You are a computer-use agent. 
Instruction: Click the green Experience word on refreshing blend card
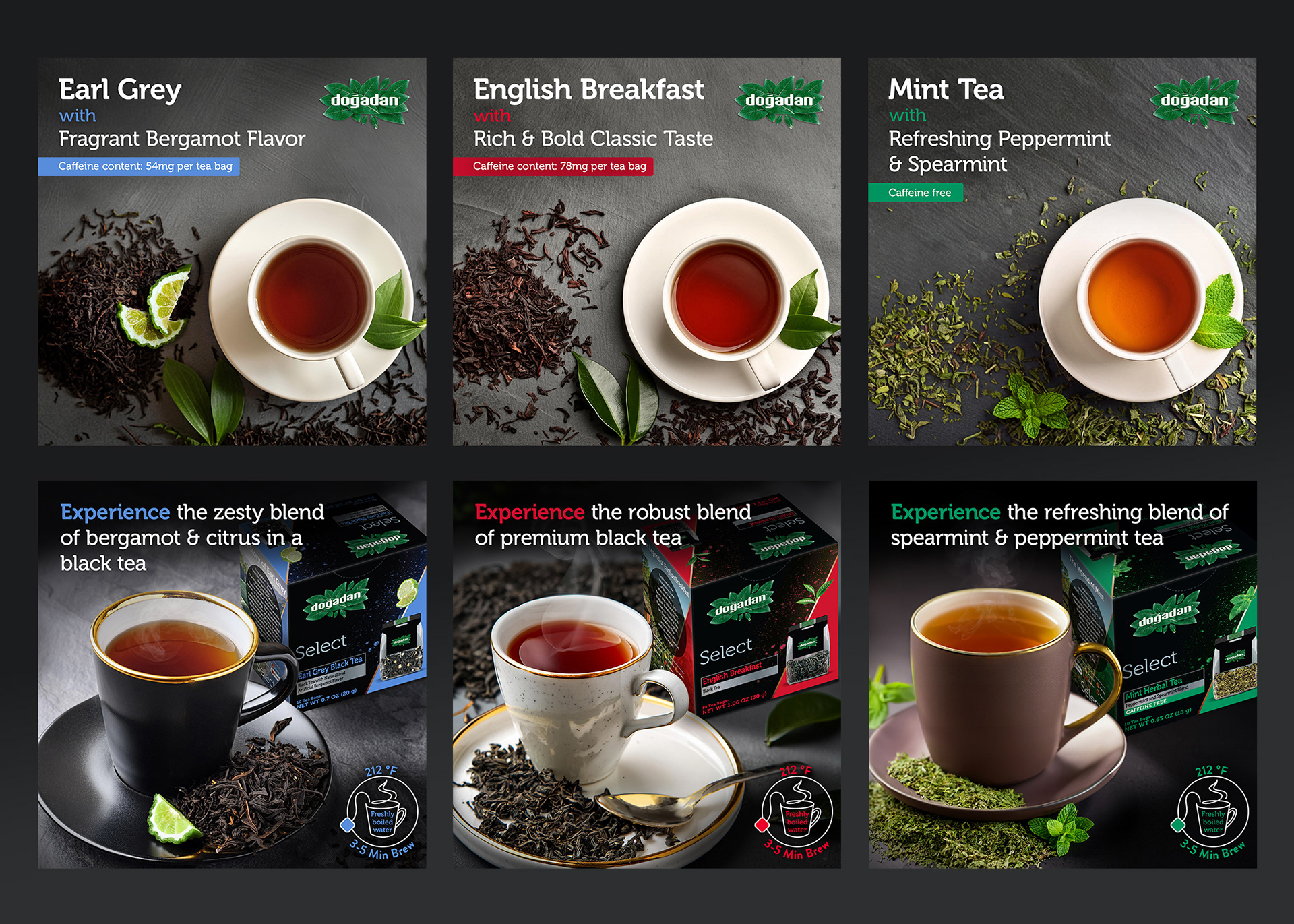[946, 512]
